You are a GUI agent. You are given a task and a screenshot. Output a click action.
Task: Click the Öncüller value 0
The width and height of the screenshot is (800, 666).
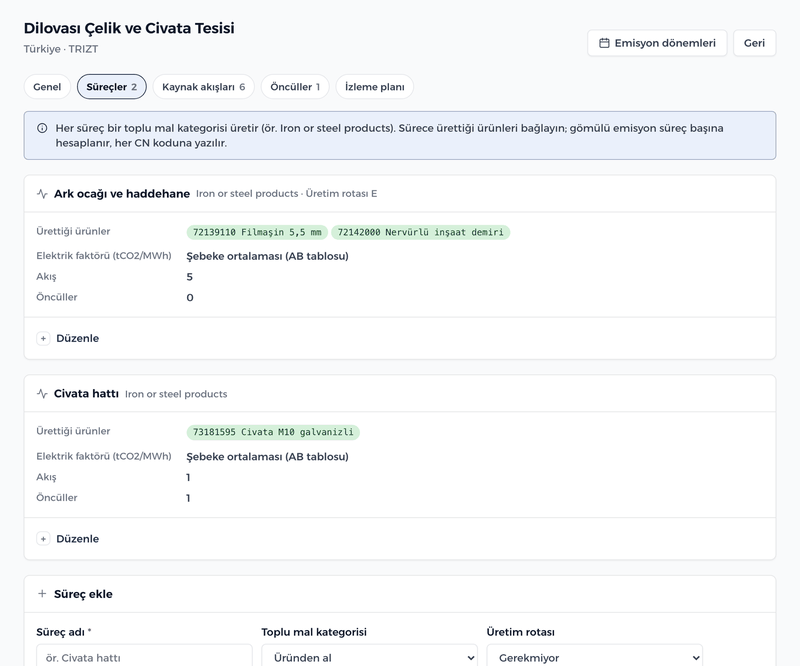pyautogui.click(x=190, y=298)
